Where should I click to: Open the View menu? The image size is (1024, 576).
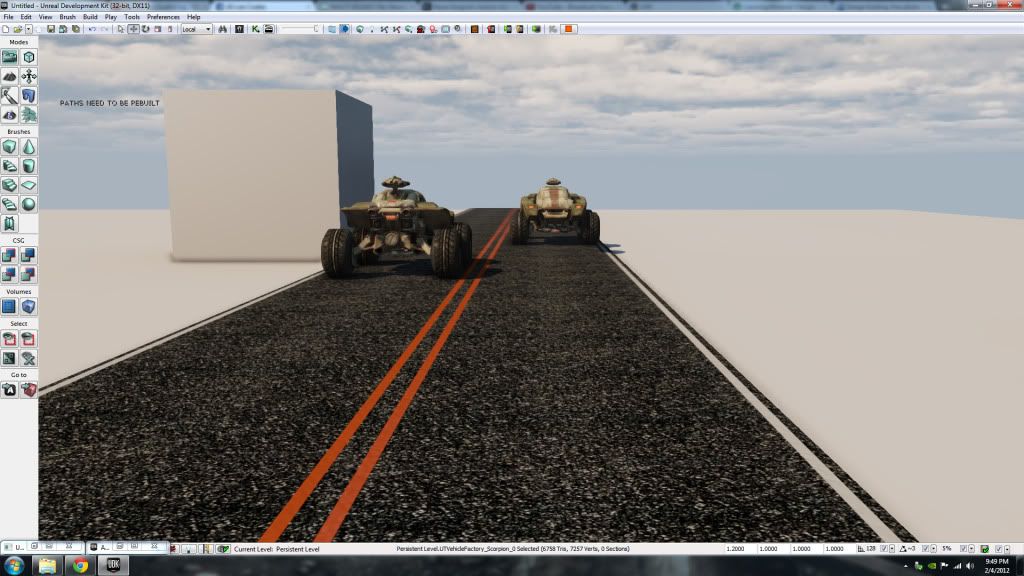(46, 17)
